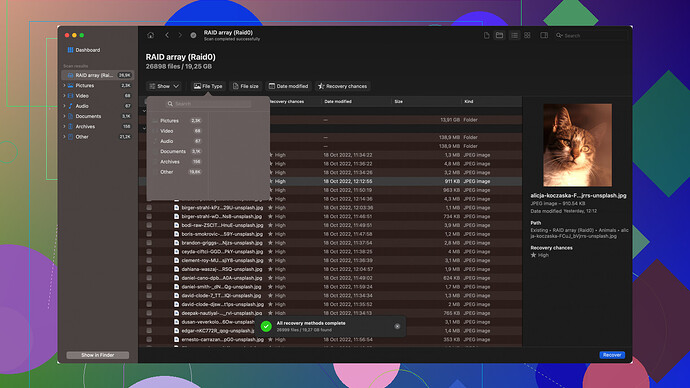Image resolution: width=690 pixels, height=388 pixels.
Task: Expand Archives category in sidebar
Action: [64, 126]
